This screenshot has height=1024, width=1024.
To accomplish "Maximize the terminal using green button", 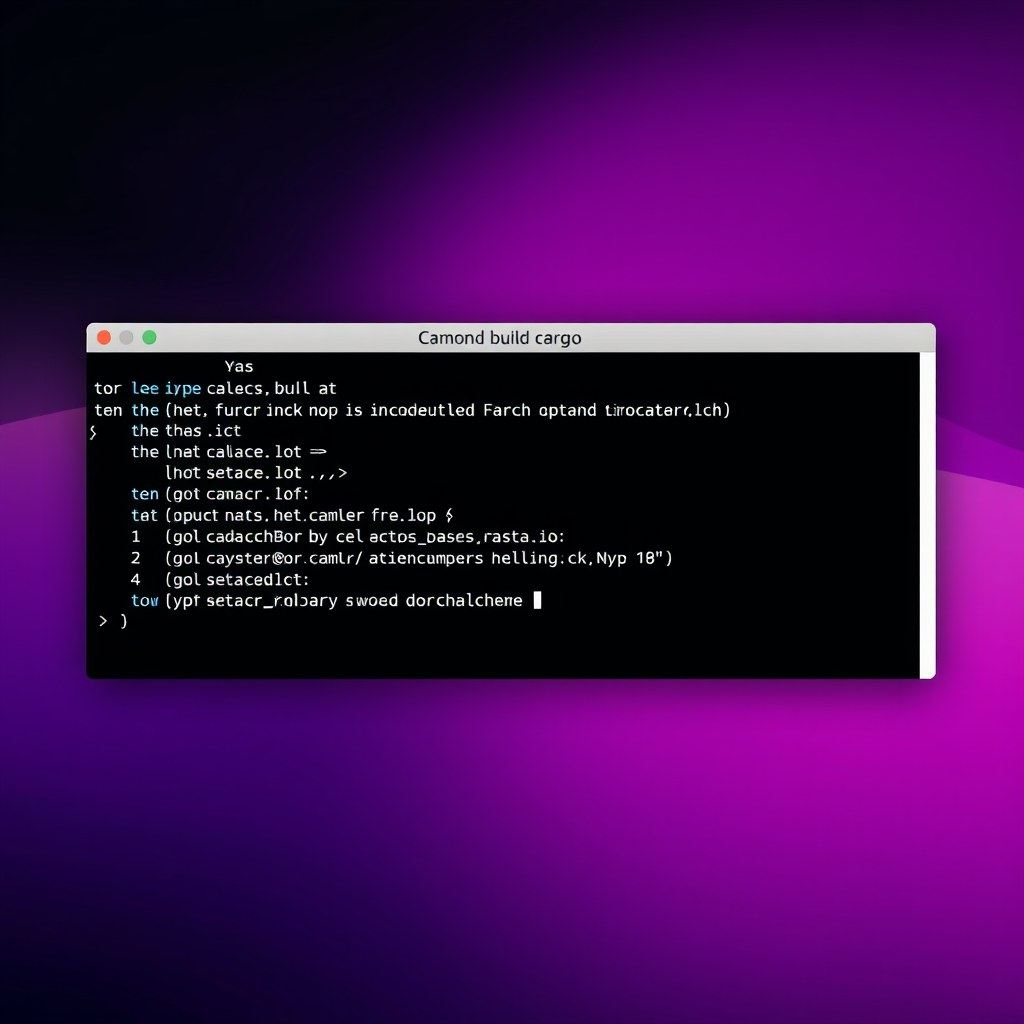I will (150, 338).
